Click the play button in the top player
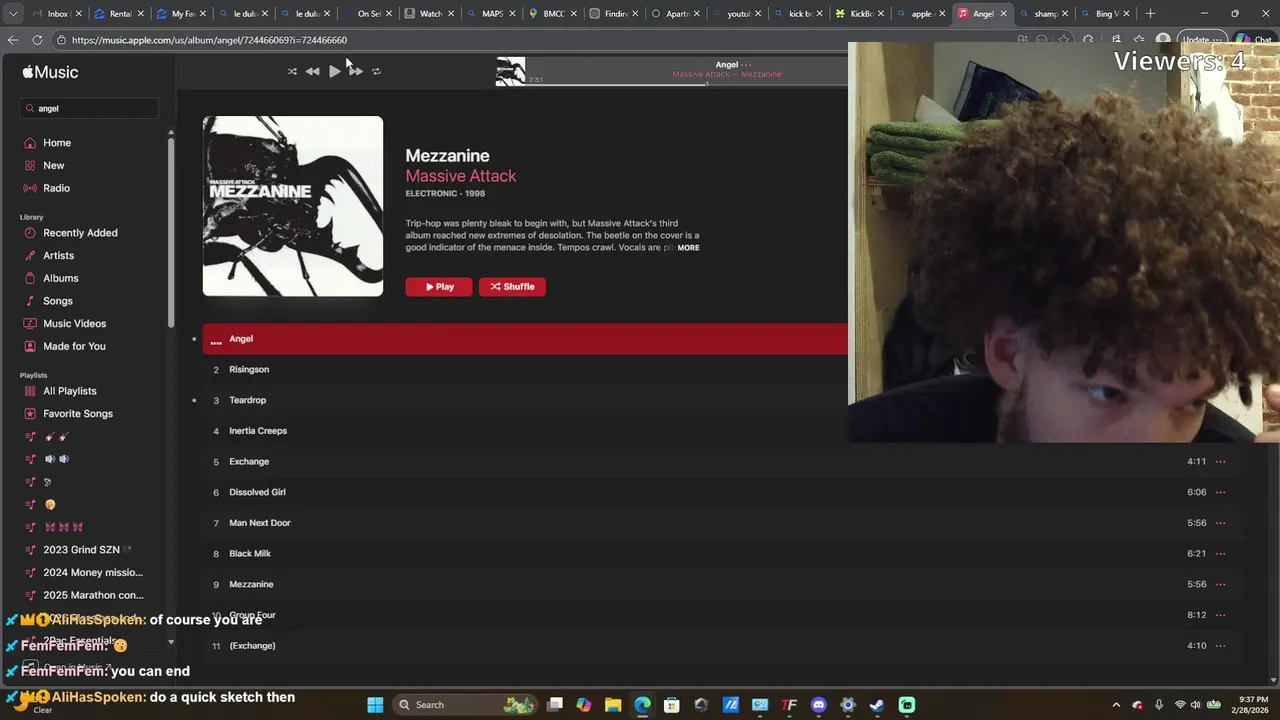1280x720 pixels. [x=334, y=71]
